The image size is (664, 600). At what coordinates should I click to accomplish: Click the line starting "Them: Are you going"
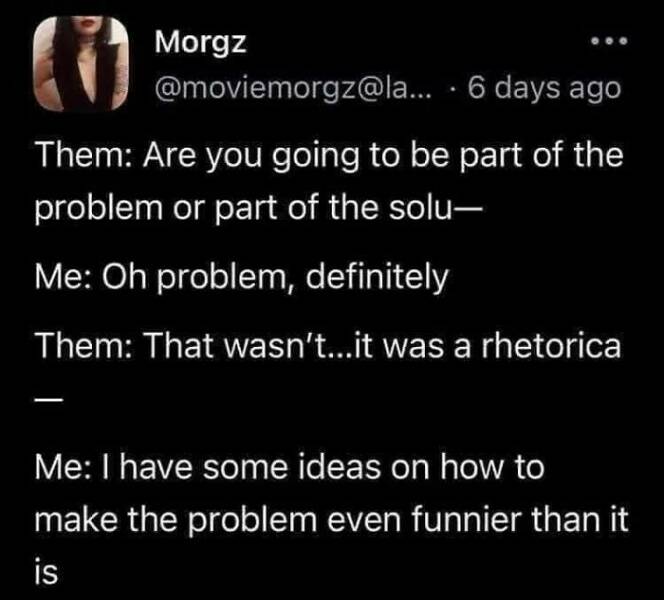pyautogui.click(x=328, y=157)
